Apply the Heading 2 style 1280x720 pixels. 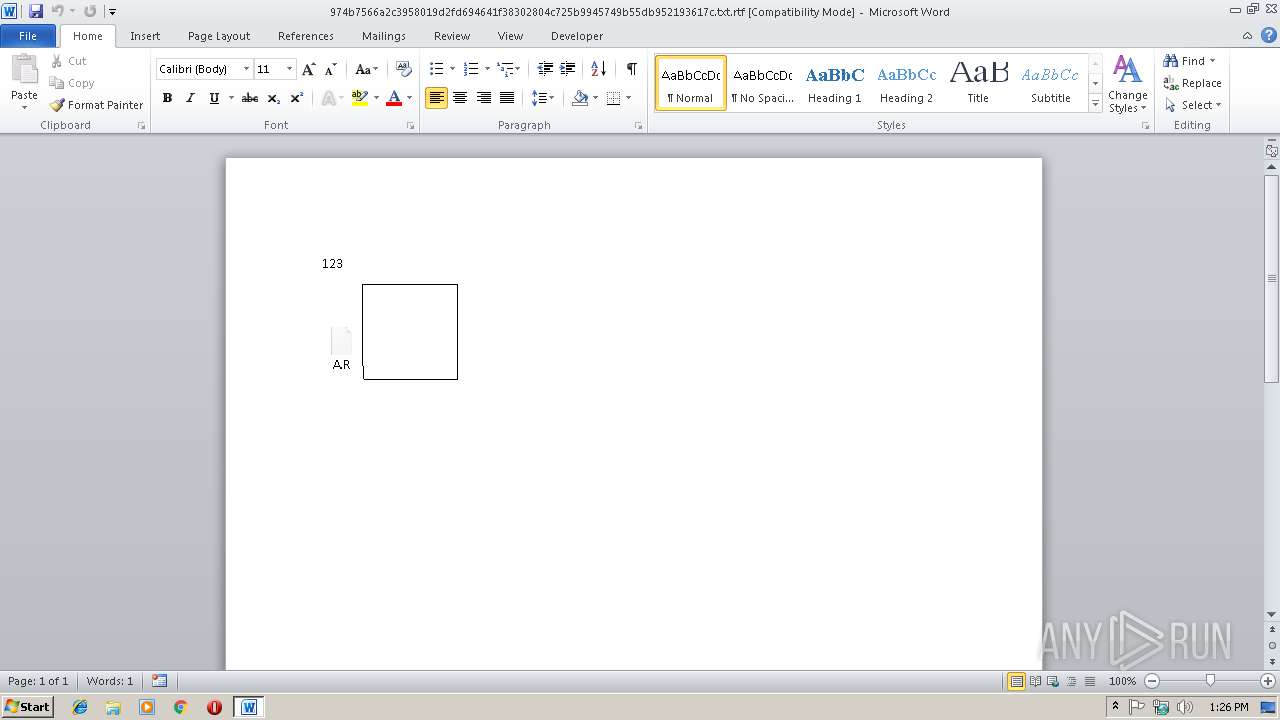click(906, 83)
